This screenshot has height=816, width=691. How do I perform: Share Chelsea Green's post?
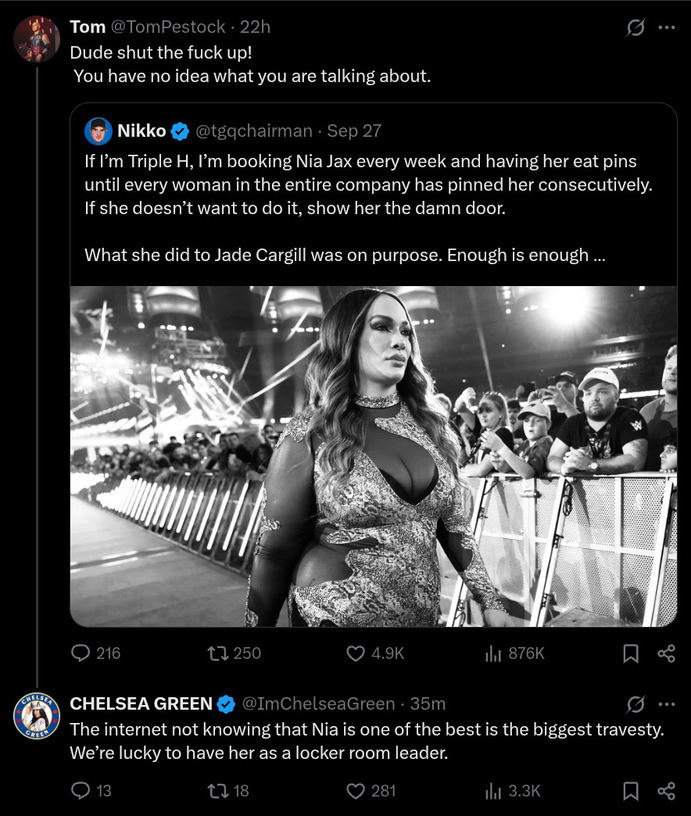pos(666,790)
